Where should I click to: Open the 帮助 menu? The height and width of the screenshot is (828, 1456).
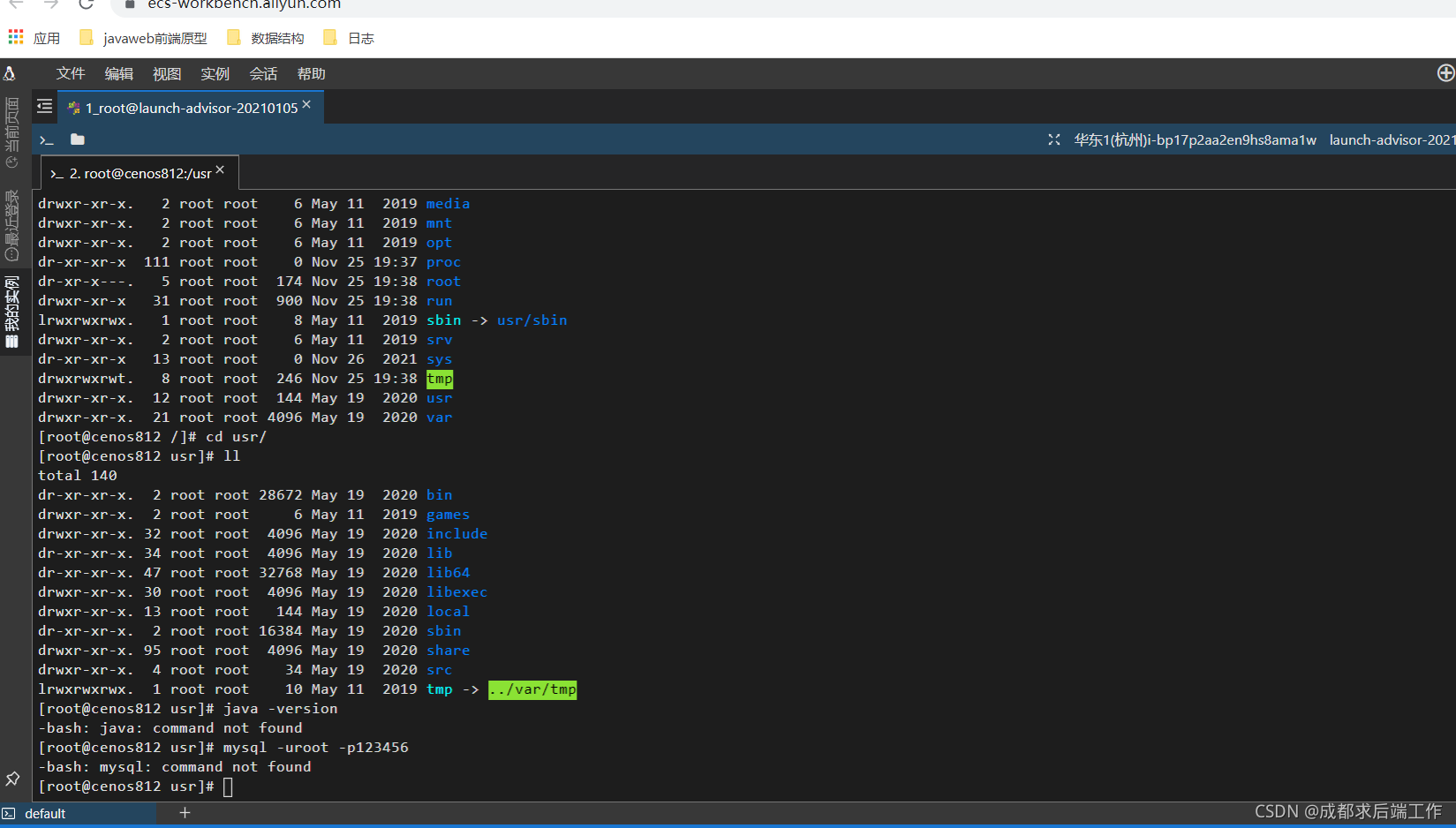312,74
